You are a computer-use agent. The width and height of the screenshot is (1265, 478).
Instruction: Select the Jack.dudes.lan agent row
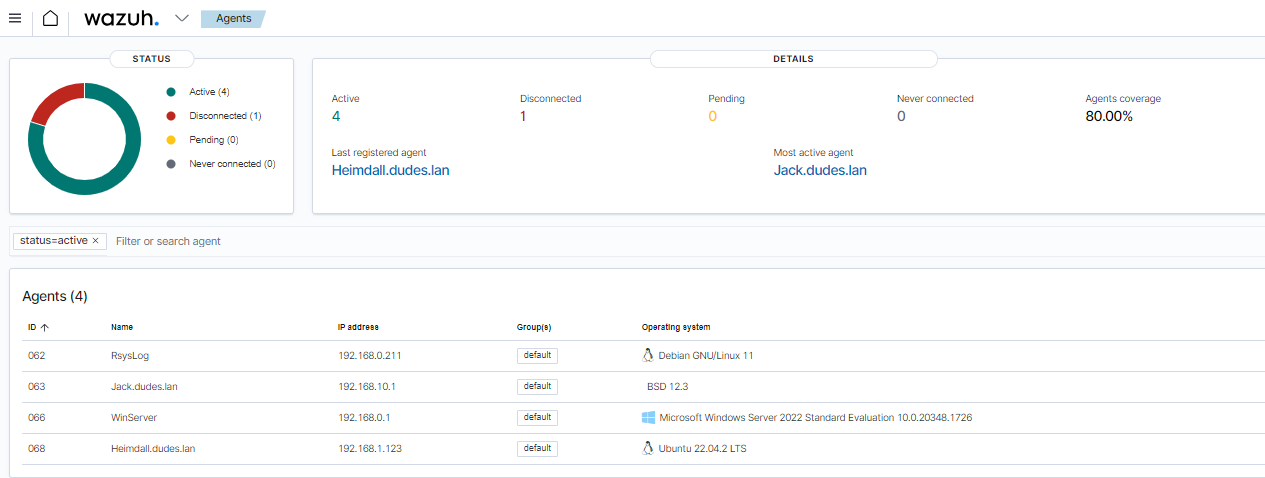coord(144,386)
